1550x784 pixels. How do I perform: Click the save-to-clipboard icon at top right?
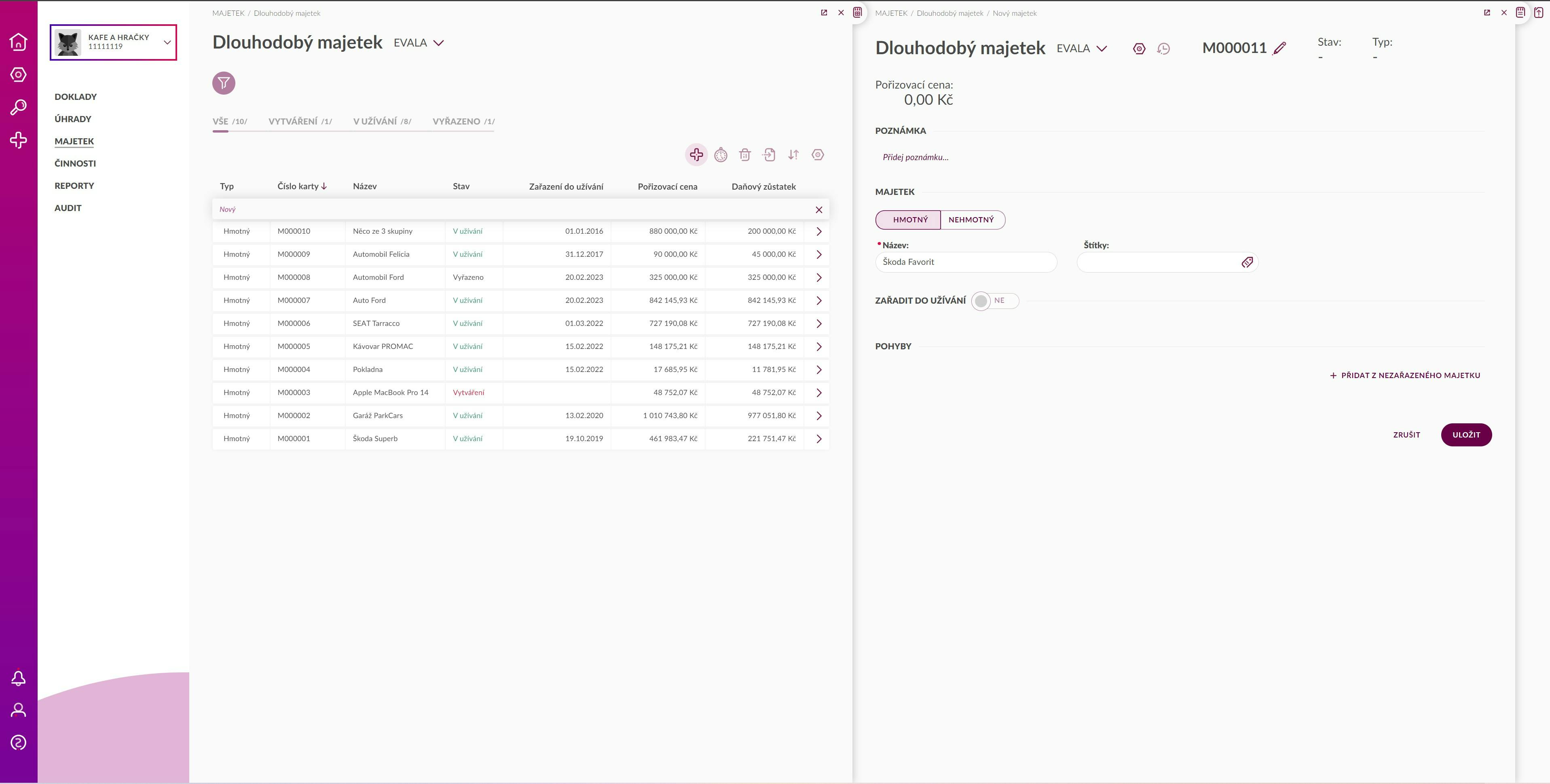(1520, 12)
